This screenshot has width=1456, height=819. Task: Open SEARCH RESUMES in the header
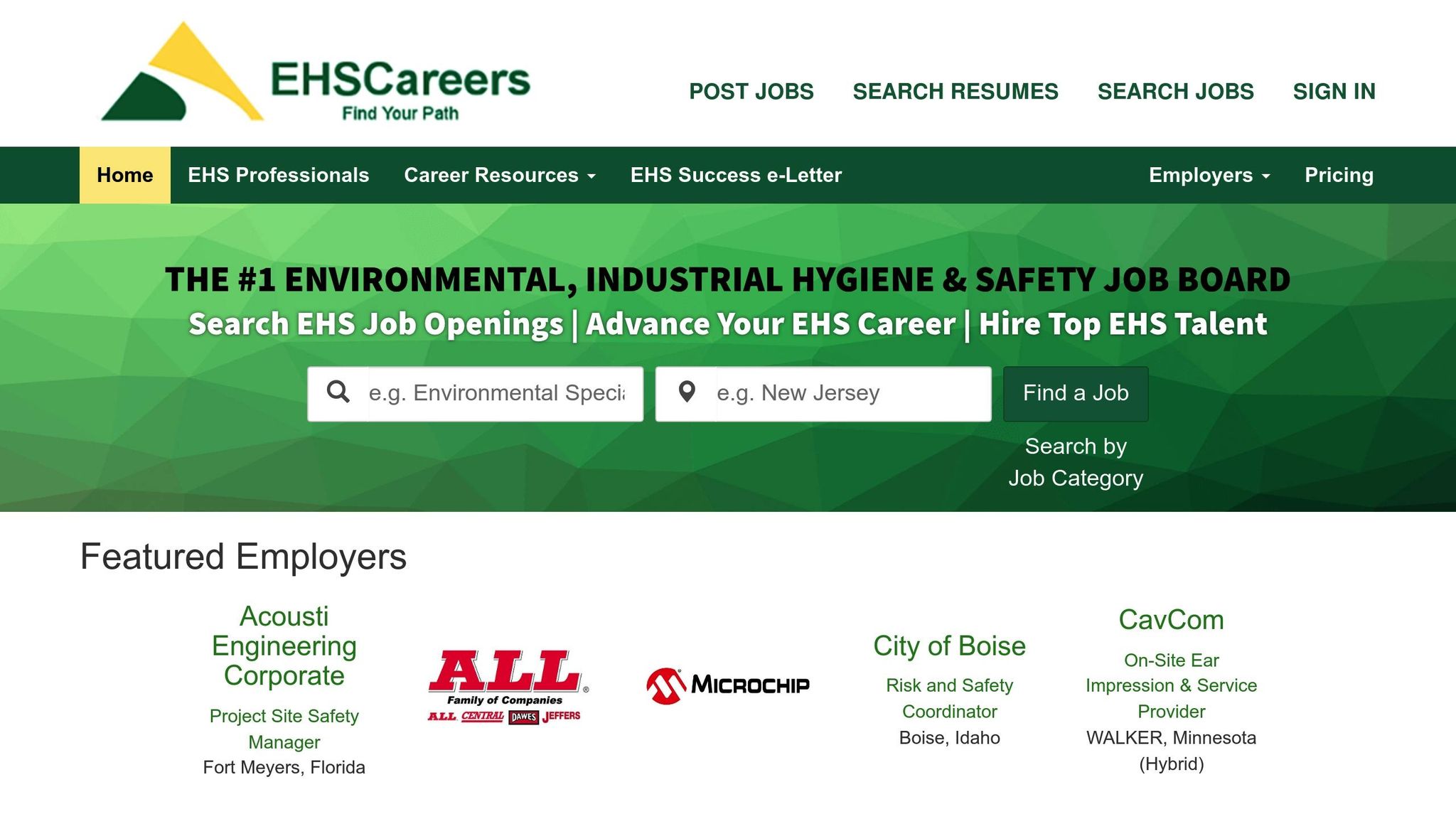[955, 92]
